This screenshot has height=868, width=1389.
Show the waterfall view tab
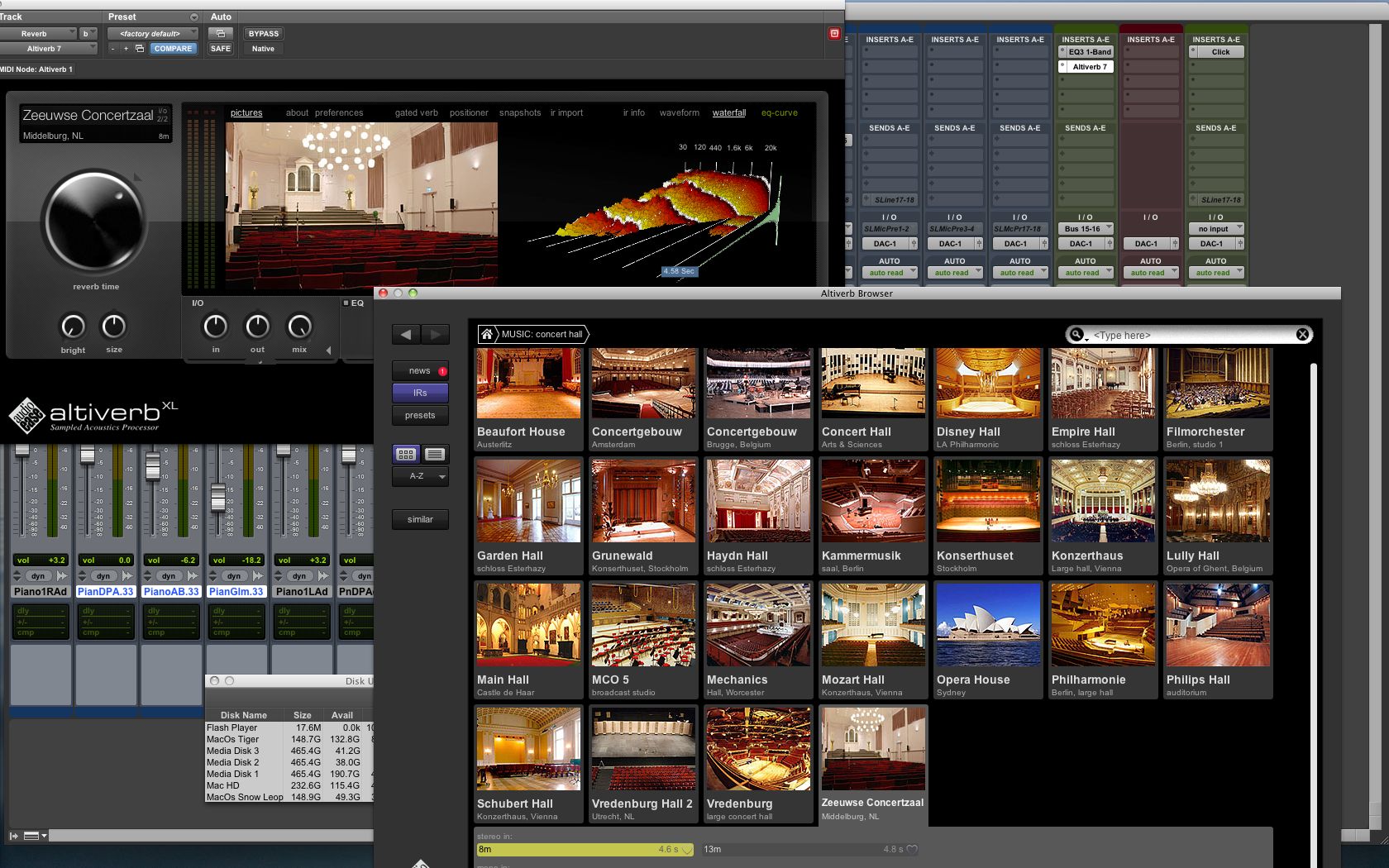[x=729, y=113]
